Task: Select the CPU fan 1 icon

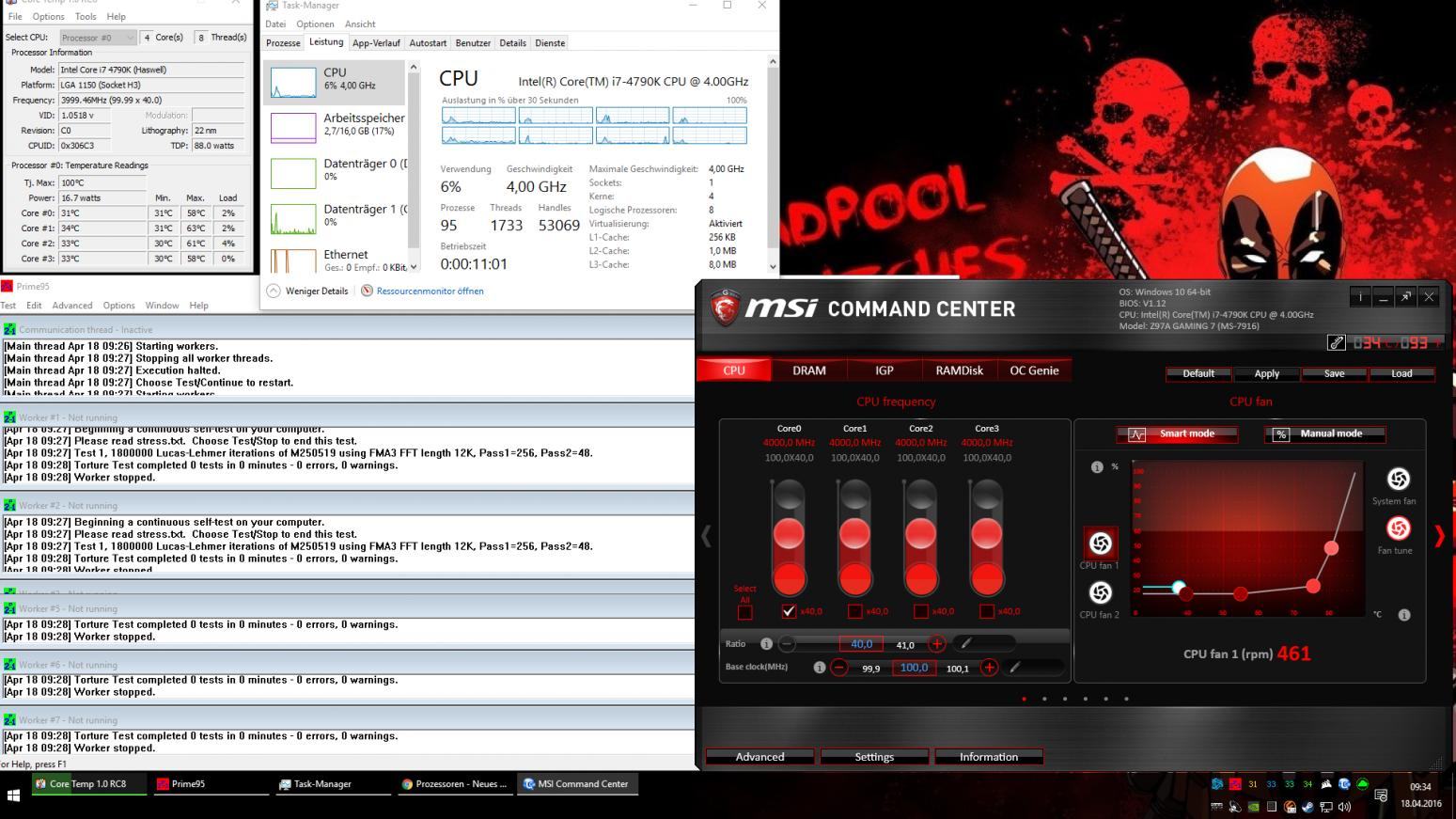Action: [1100, 543]
